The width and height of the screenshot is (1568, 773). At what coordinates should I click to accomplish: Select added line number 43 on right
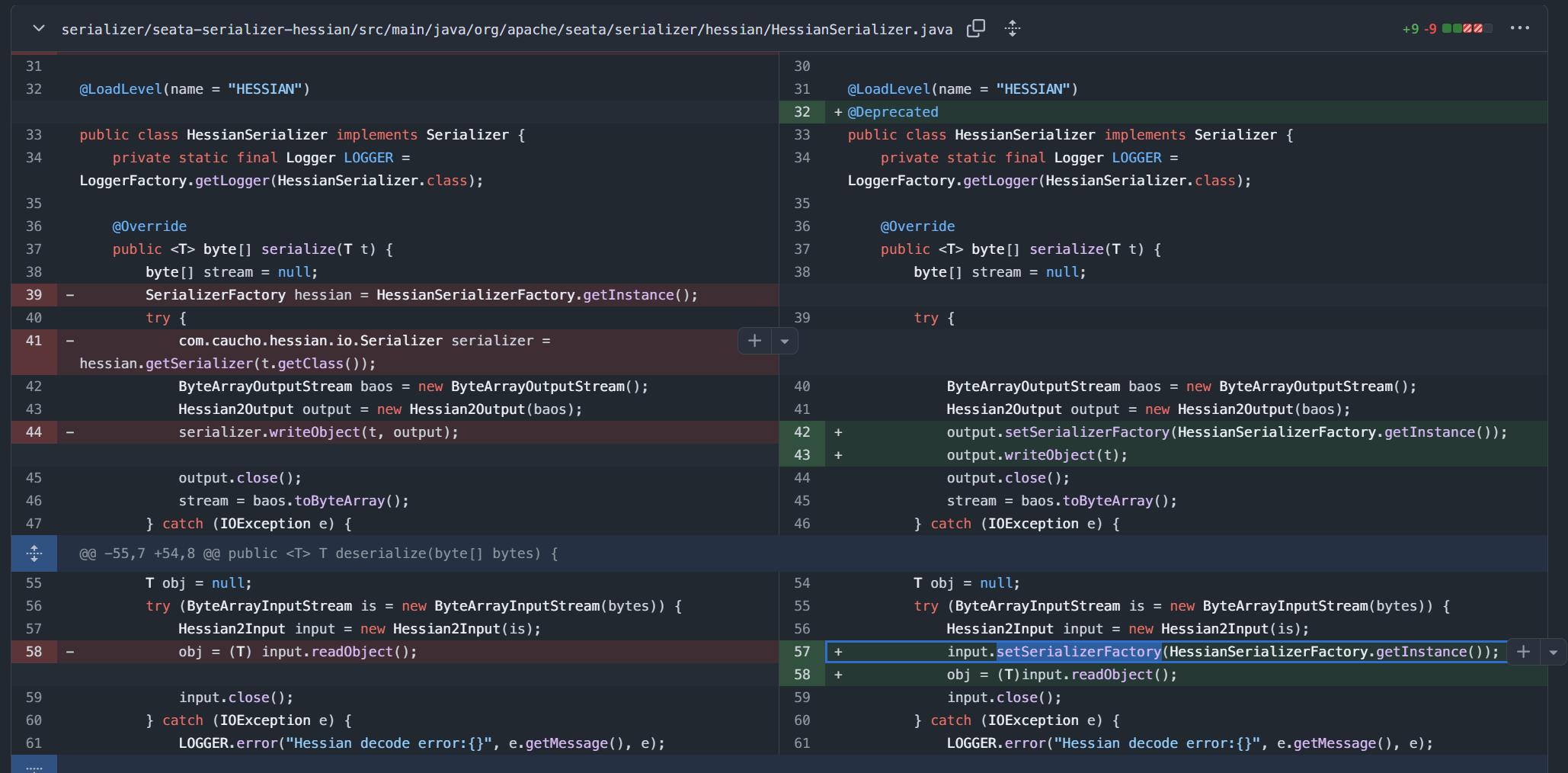click(x=802, y=455)
